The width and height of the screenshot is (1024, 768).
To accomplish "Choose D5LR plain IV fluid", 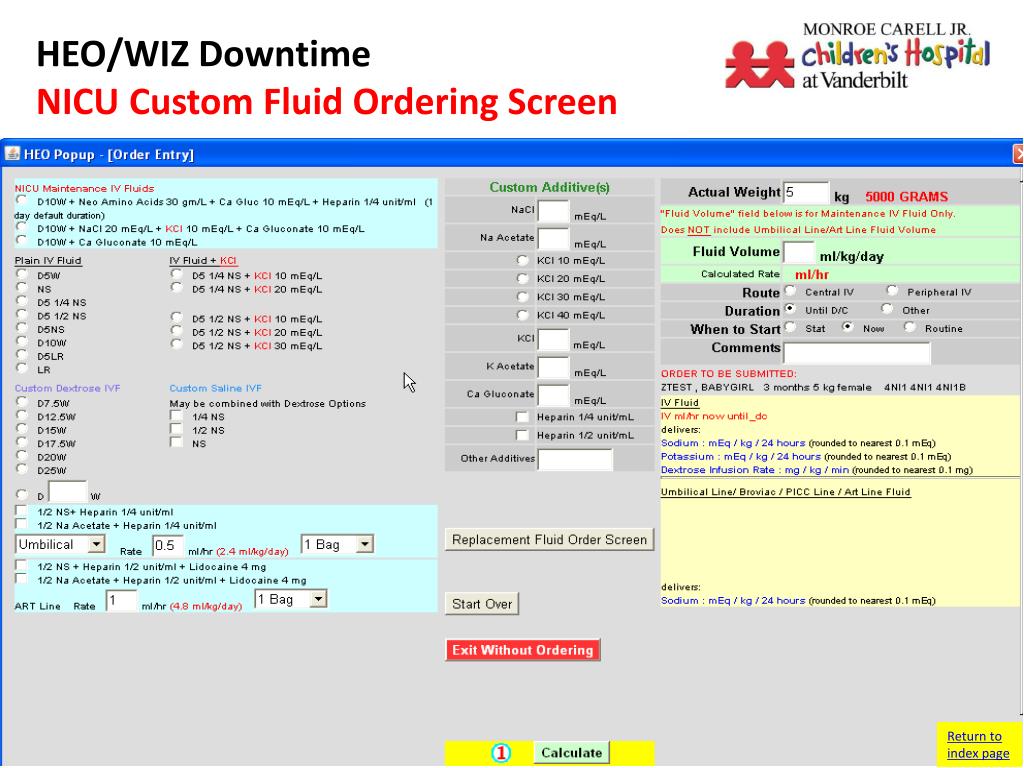I will pyautogui.click(x=22, y=355).
